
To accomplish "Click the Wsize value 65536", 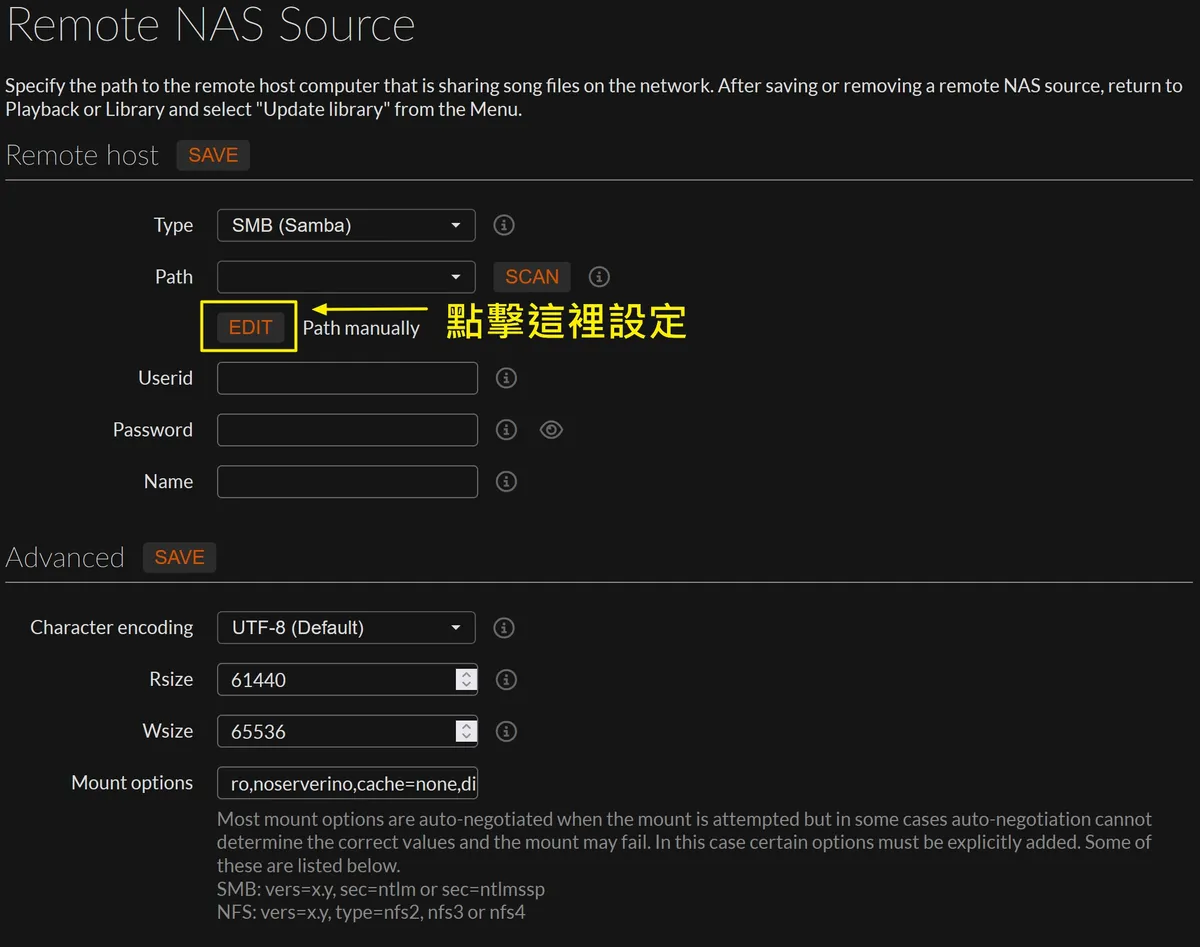I will tap(258, 732).
